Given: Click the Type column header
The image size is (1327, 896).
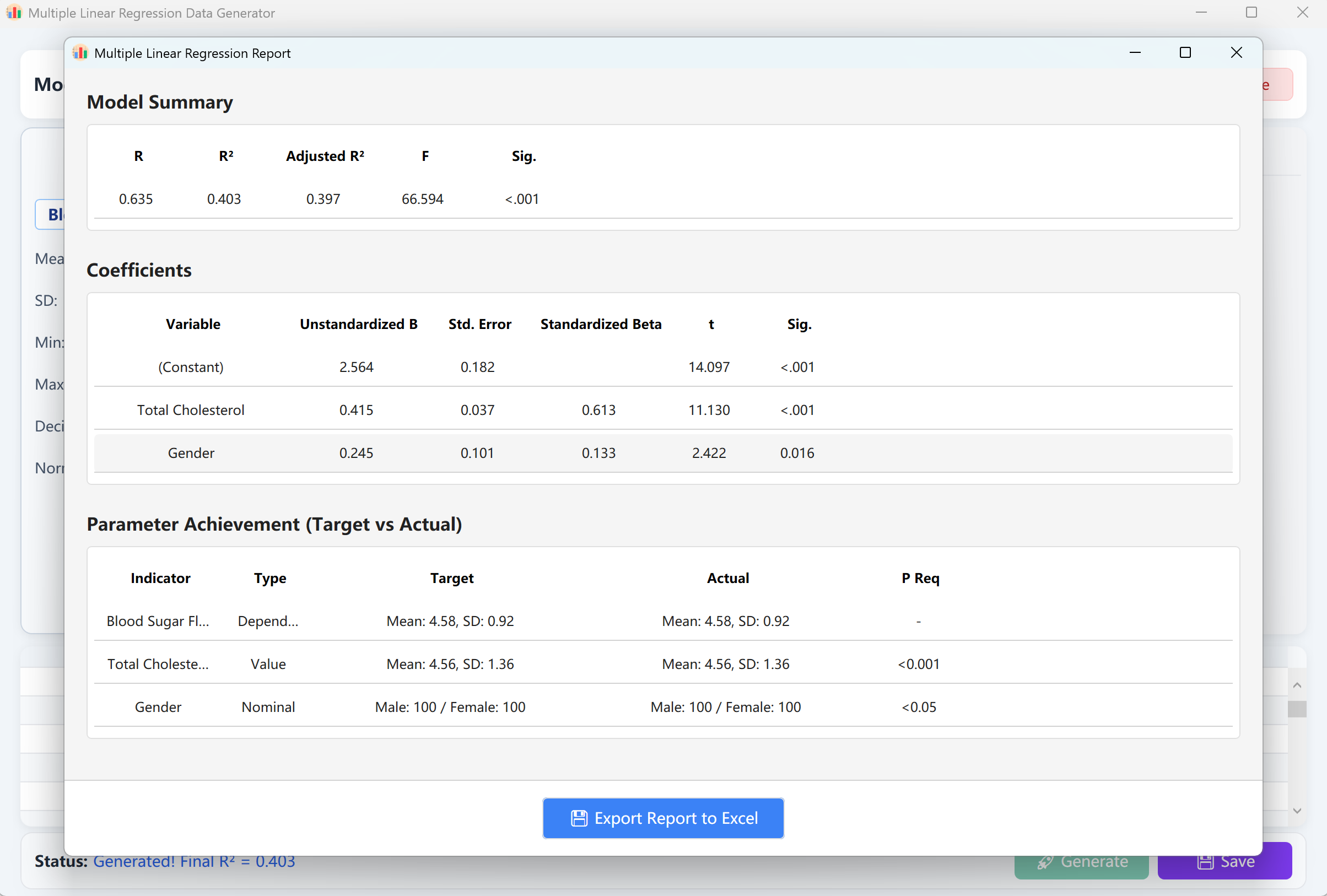Looking at the screenshot, I should click(270, 578).
